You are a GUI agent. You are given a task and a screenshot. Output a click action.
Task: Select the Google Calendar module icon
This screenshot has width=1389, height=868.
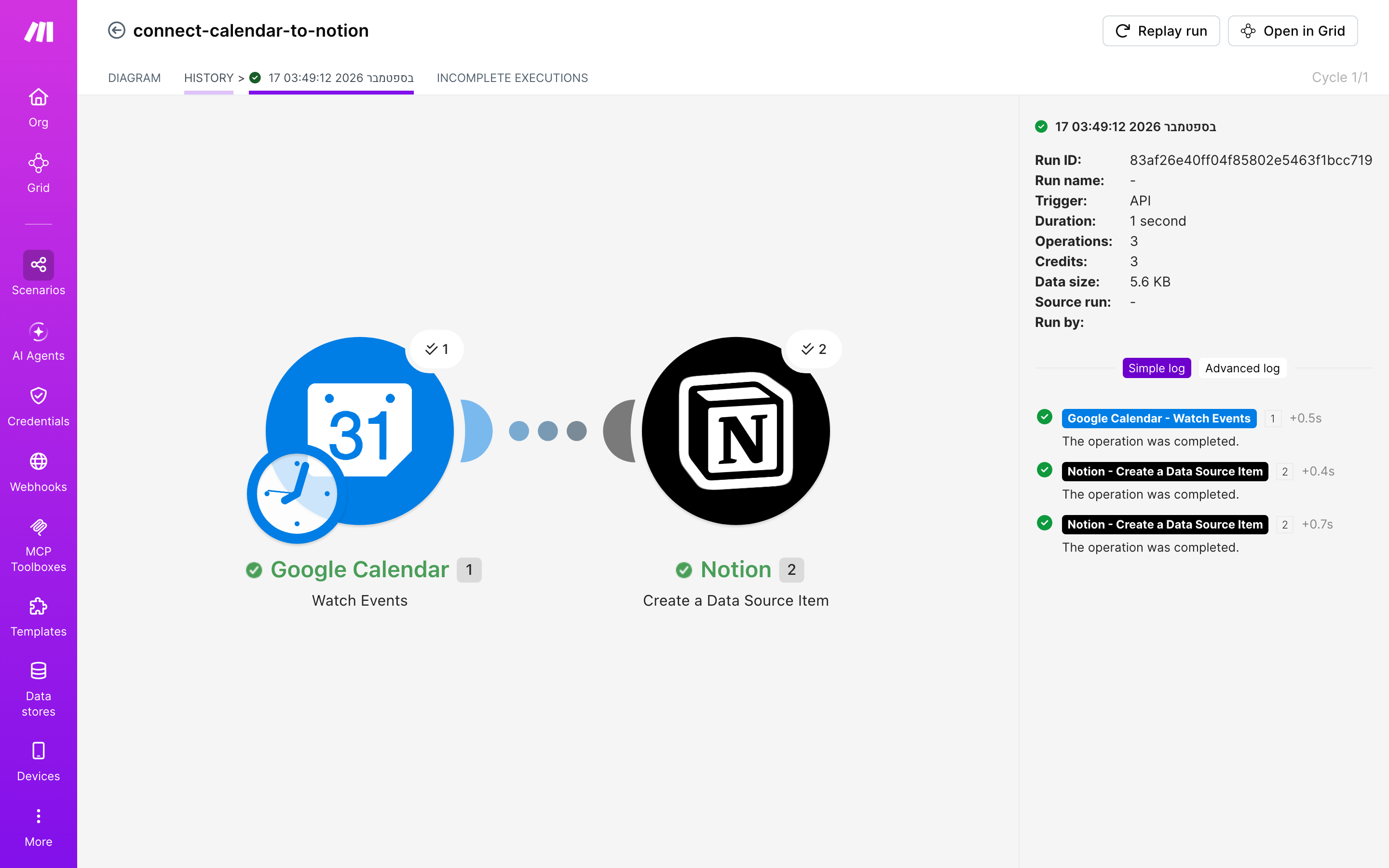click(360, 431)
